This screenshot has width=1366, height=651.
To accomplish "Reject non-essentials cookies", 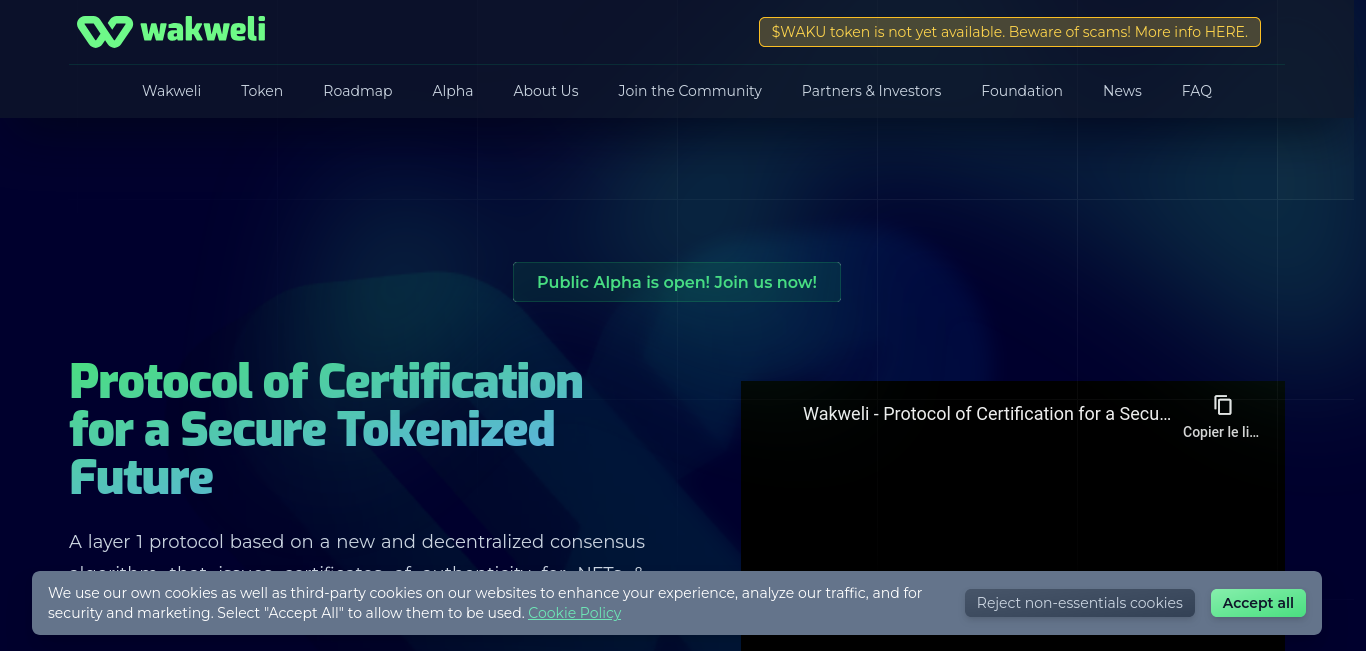I will tap(1080, 603).
